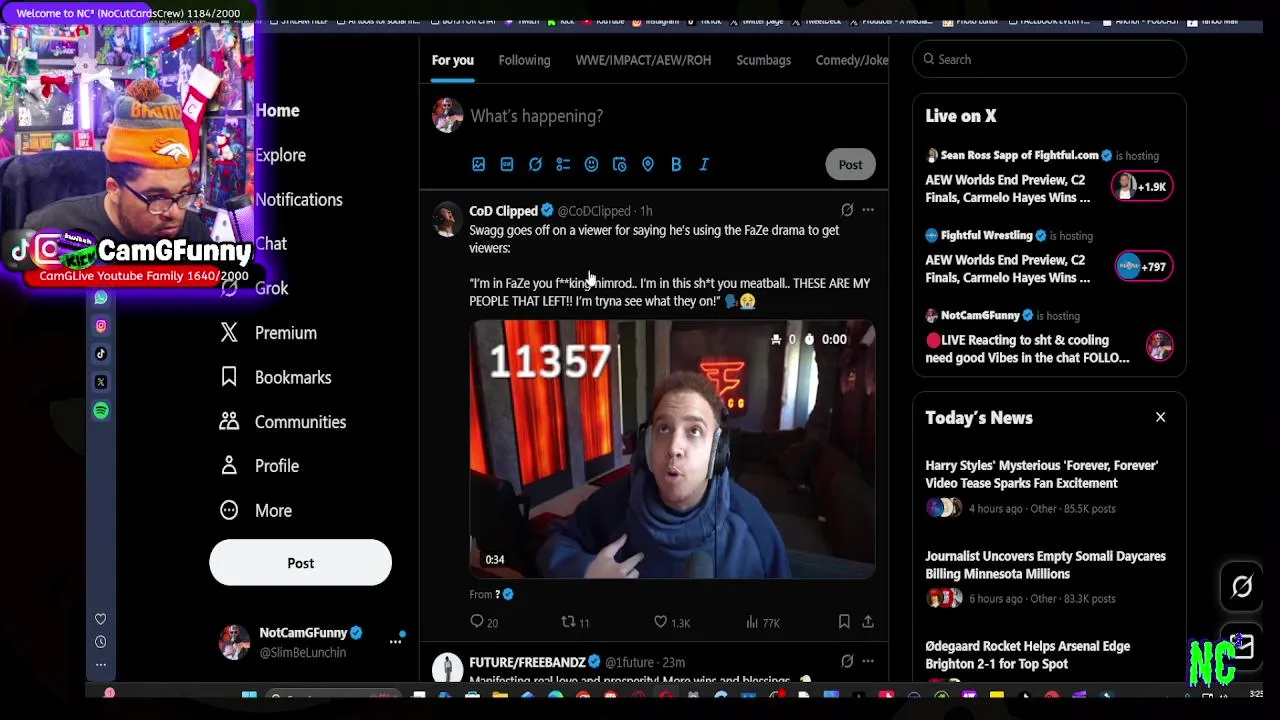Open emoji picker in composer
This screenshot has height=720, width=1280.
591,164
